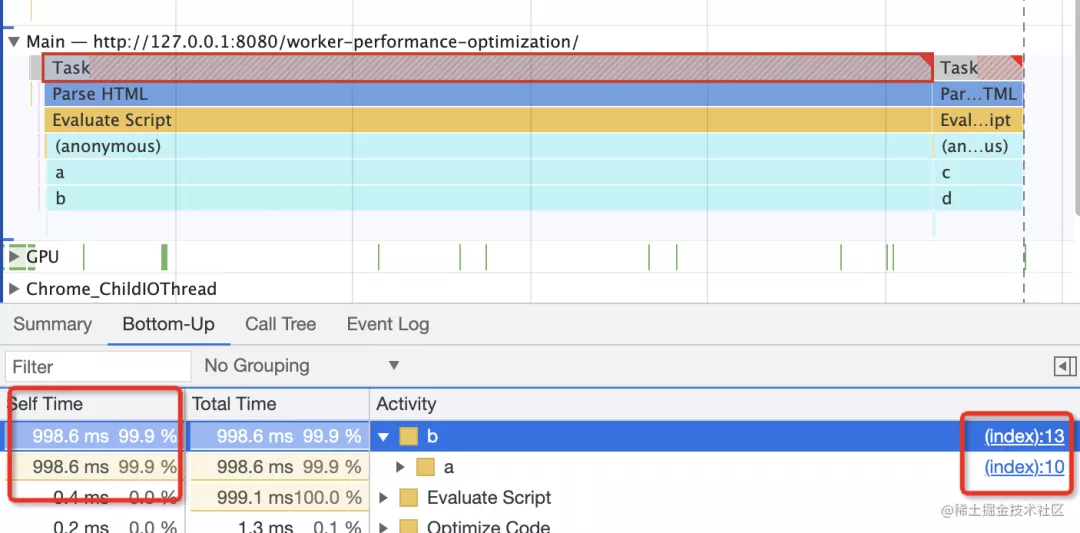This screenshot has width=1080, height=533.
Task: Select the long Task bar in flame chart
Action: coord(488,68)
